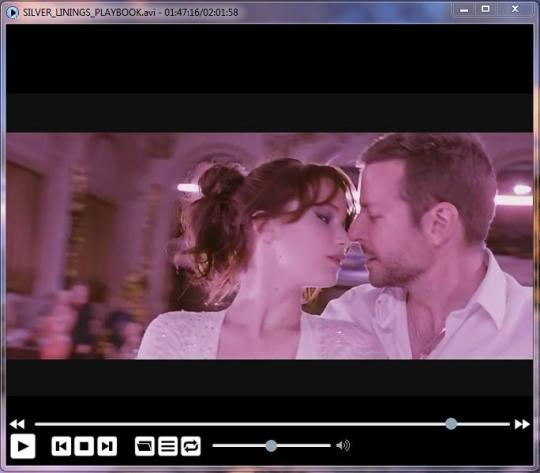Mute audio with the speaker icon

click(x=343, y=445)
